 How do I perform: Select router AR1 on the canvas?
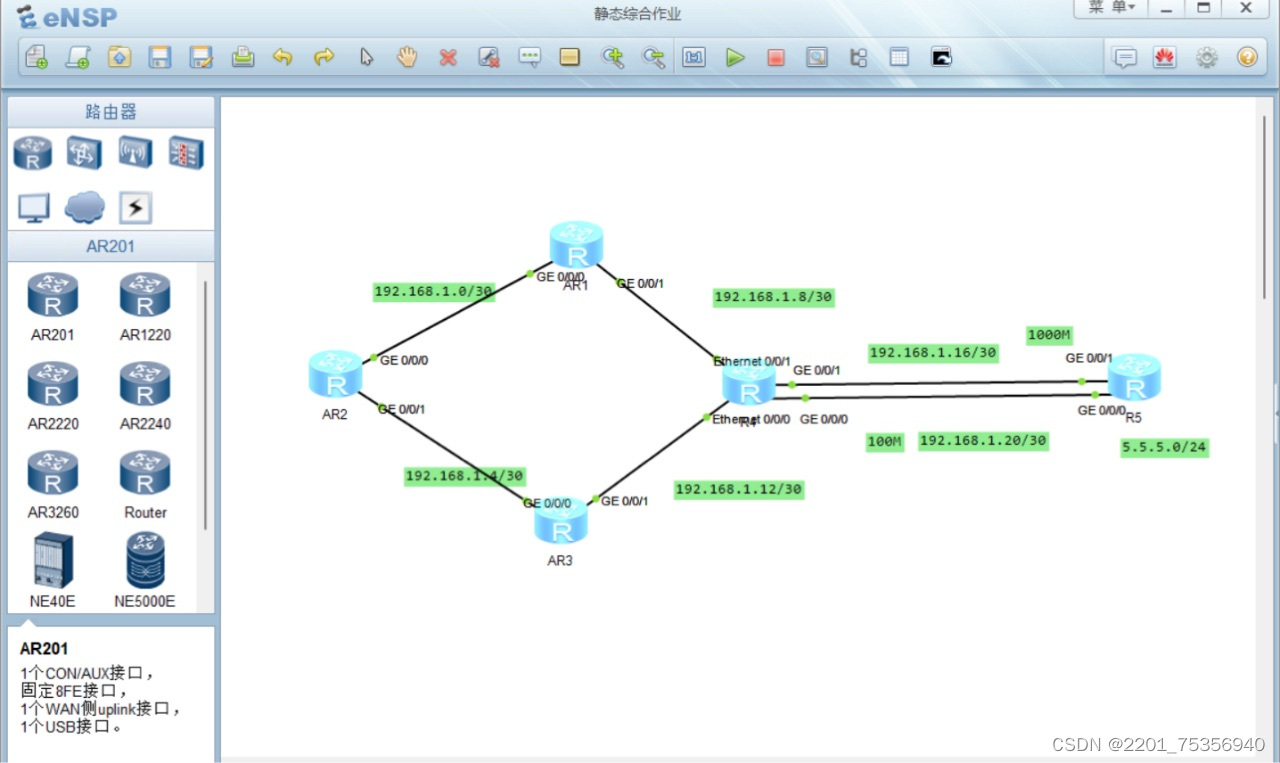[x=576, y=244]
